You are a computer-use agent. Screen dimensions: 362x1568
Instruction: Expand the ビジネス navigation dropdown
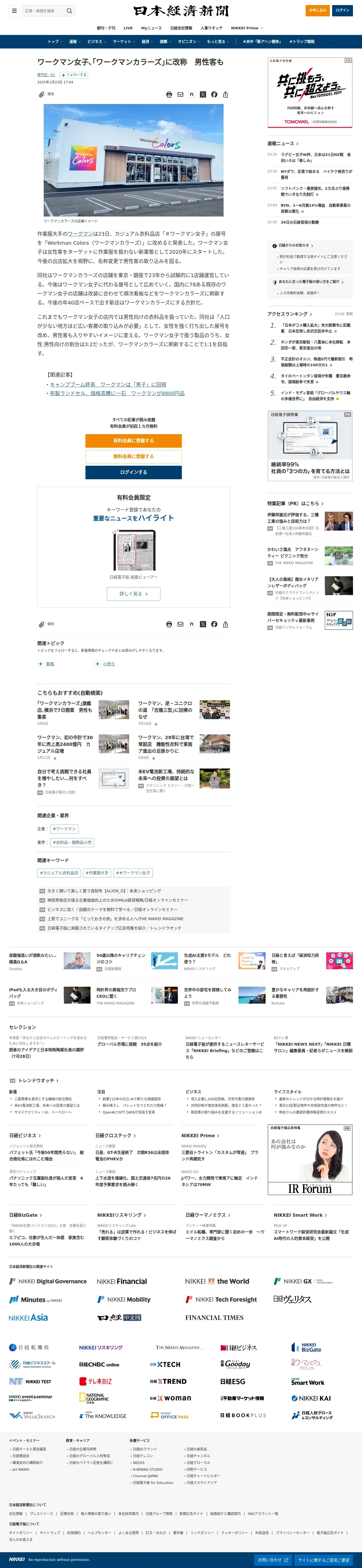coord(96,41)
